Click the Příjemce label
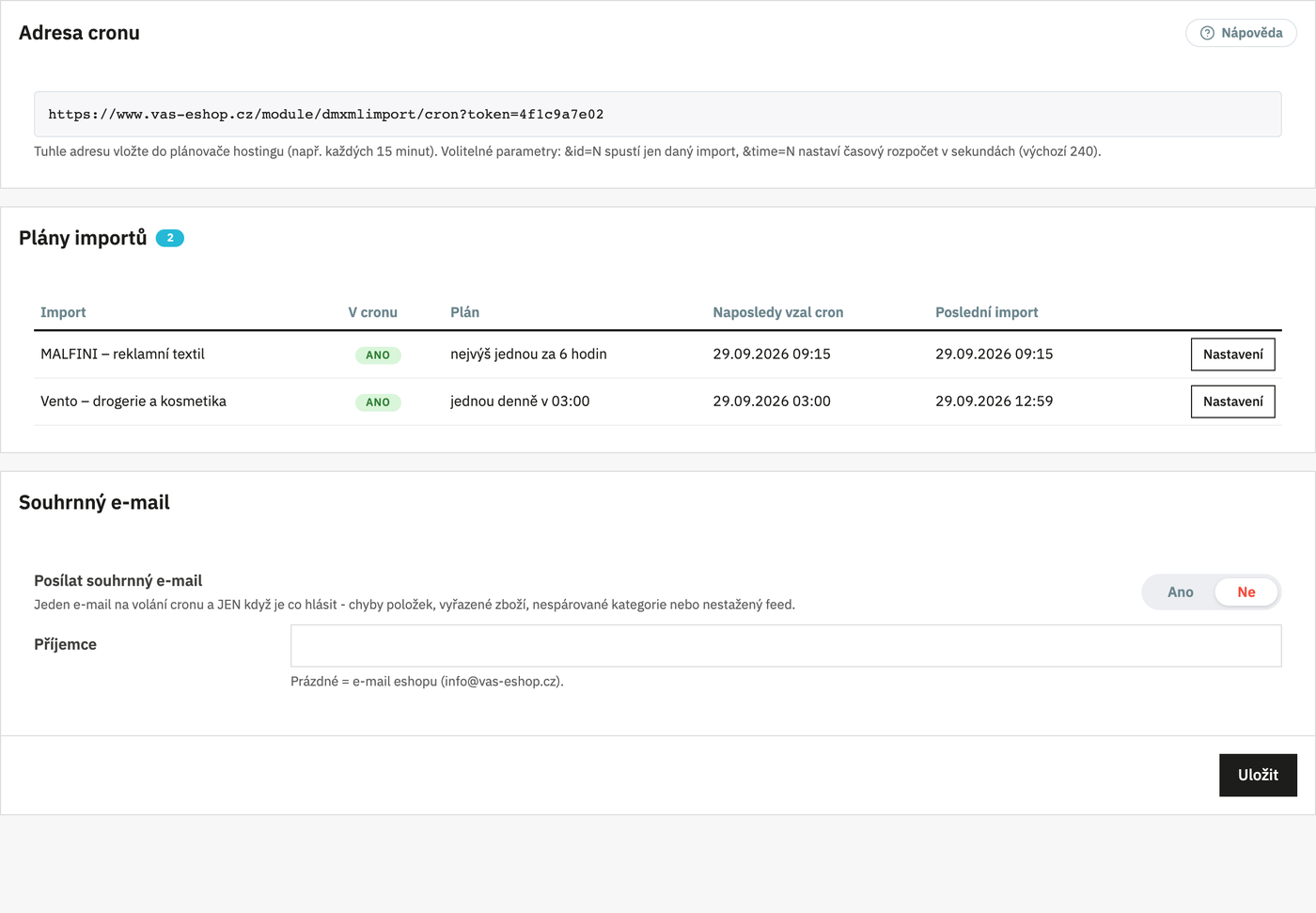1316x913 pixels. [65, 645]
